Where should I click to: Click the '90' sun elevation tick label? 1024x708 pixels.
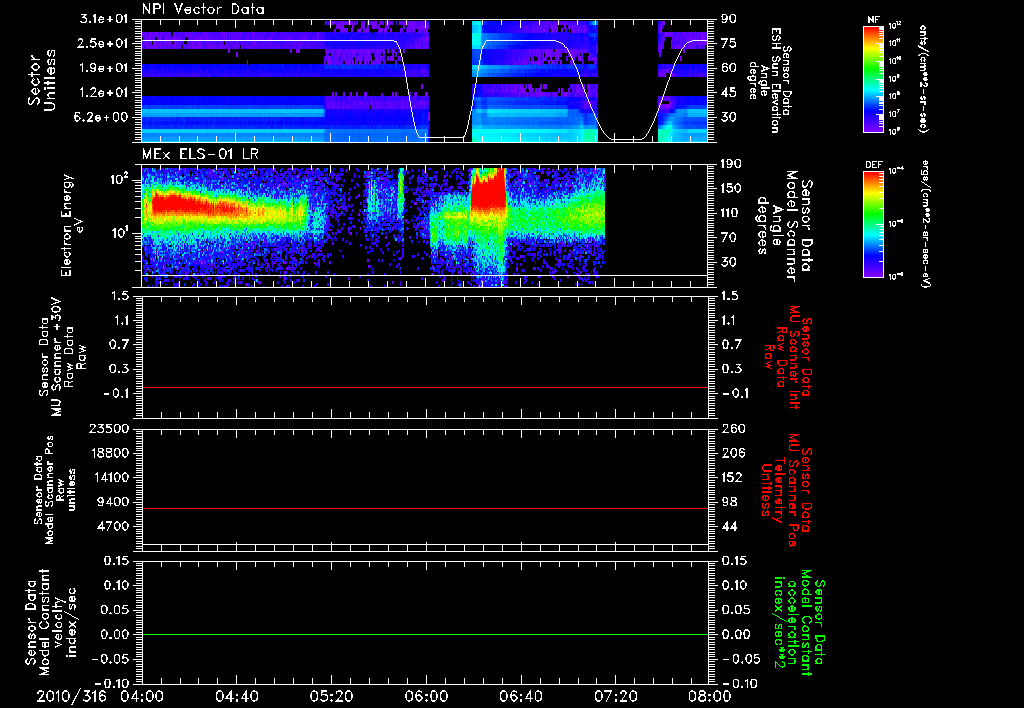click(729, 19)
